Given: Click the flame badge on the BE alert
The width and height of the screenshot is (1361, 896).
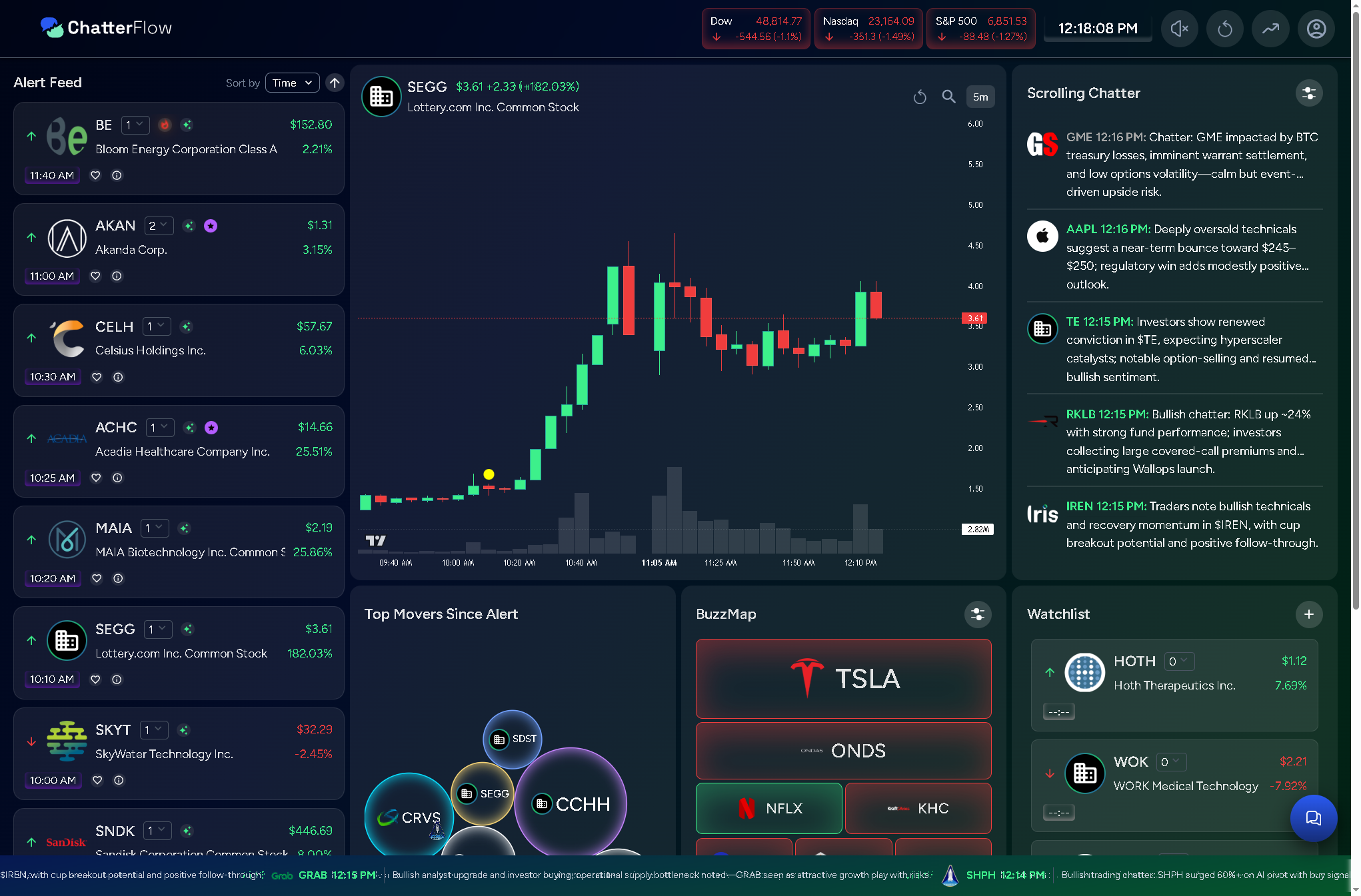Looking at the screenshot, I should click(164, 125).
